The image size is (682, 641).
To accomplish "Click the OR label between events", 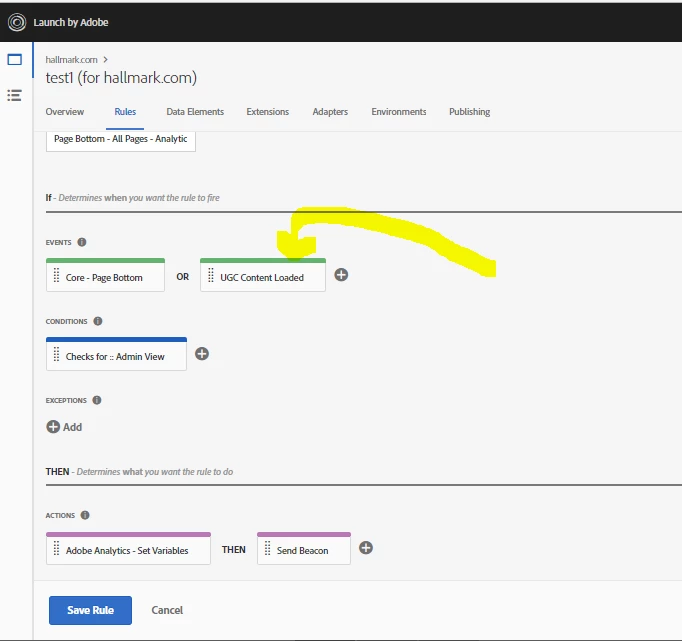I will point(183,277).
